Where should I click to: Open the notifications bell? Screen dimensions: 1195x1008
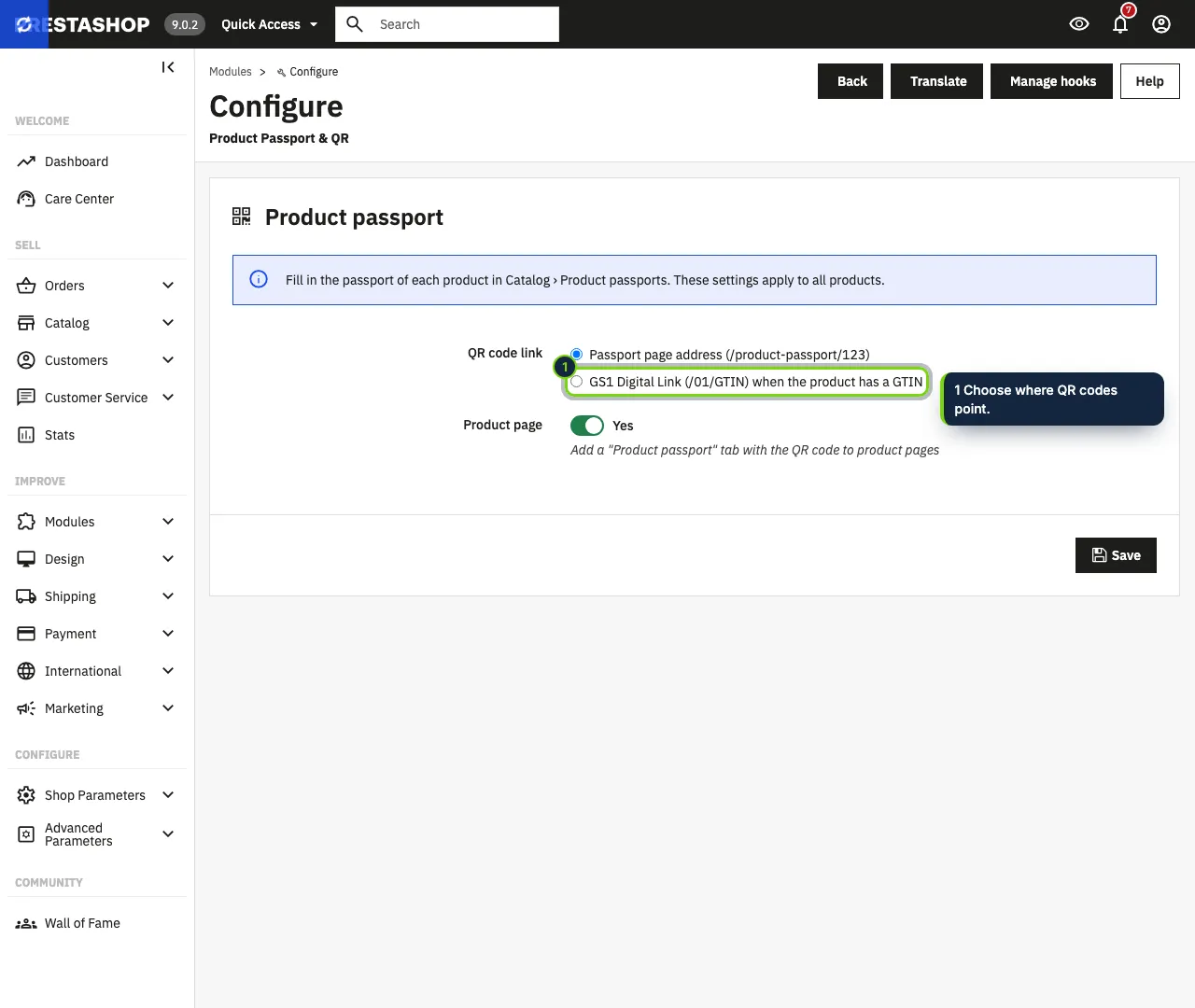tap(1120, 24)
